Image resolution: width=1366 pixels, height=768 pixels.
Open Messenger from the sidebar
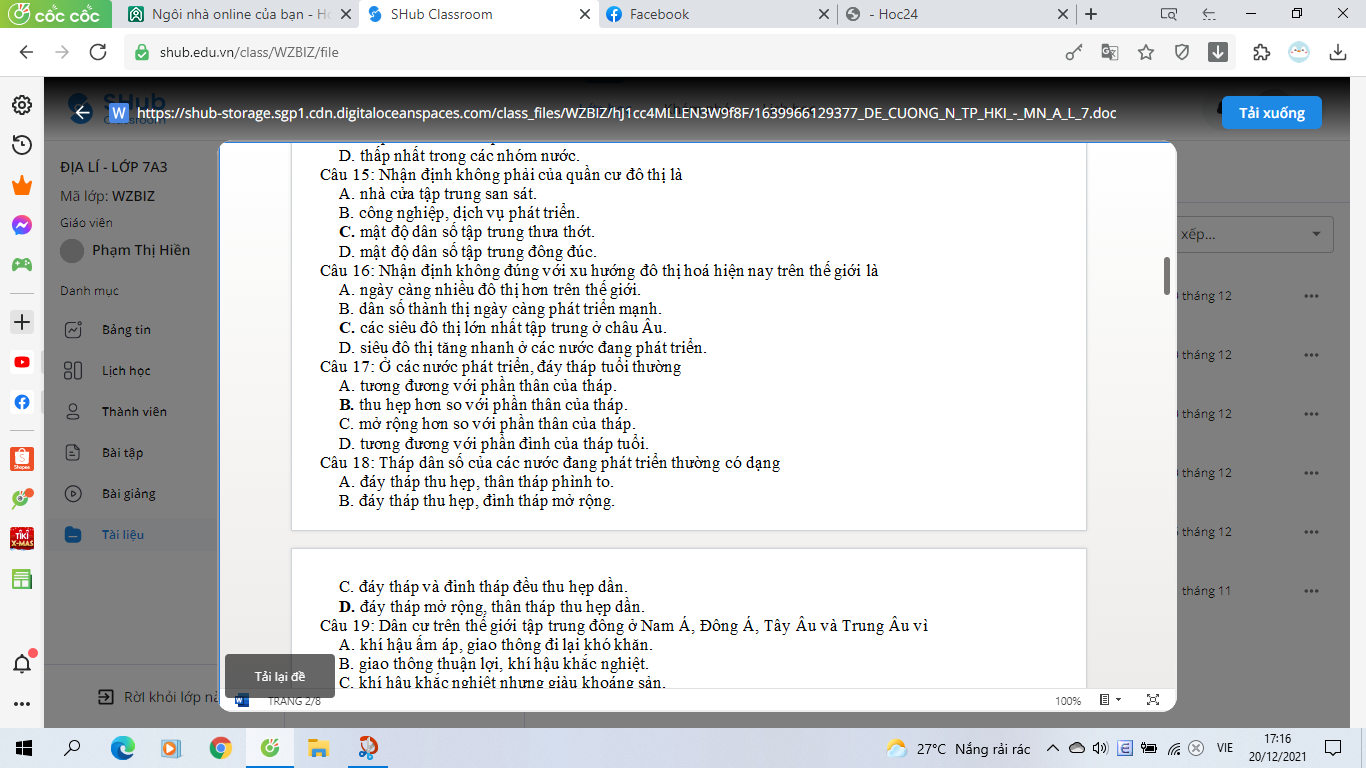pos(21,226)
